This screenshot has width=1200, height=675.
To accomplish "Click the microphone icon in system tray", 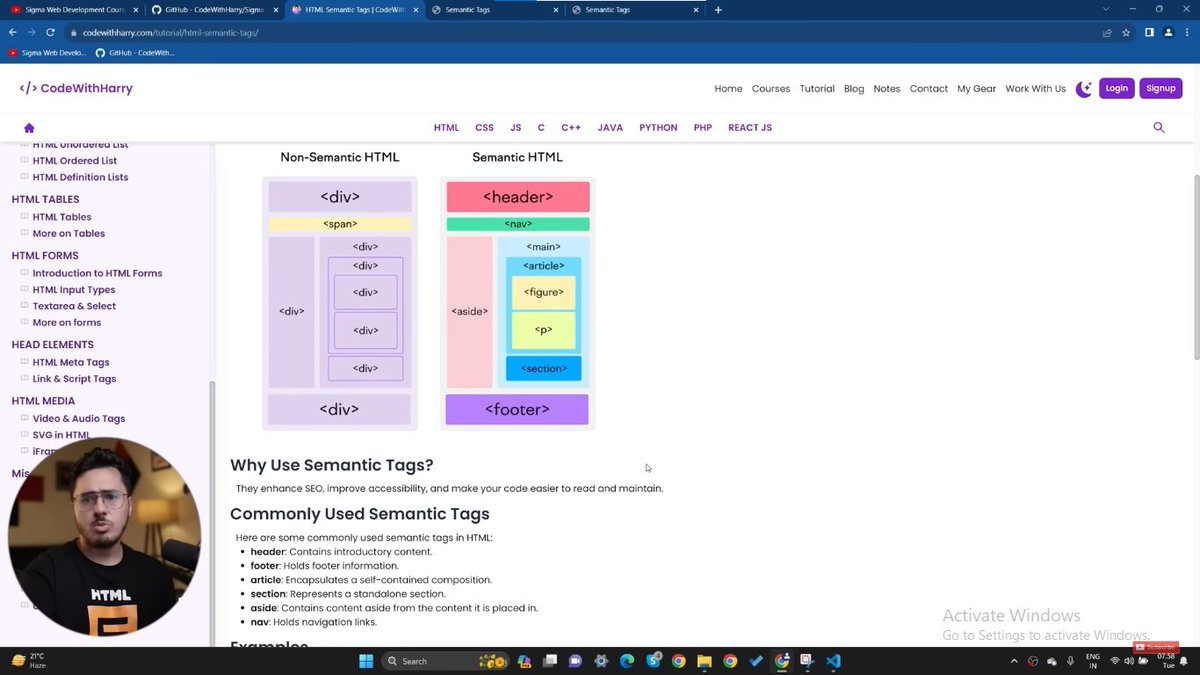I will (x=1070, y=661).
